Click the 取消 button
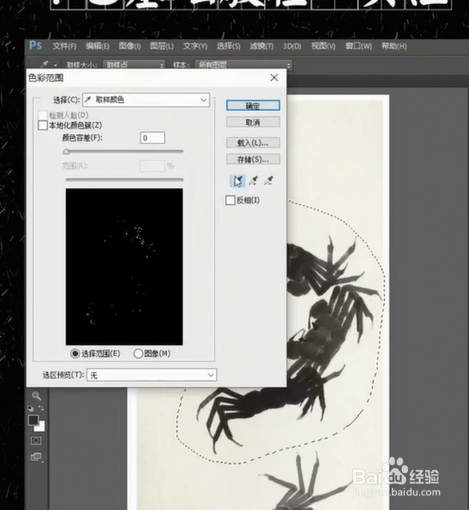This screenshot has height=510, width=469. tap(253, 122)
